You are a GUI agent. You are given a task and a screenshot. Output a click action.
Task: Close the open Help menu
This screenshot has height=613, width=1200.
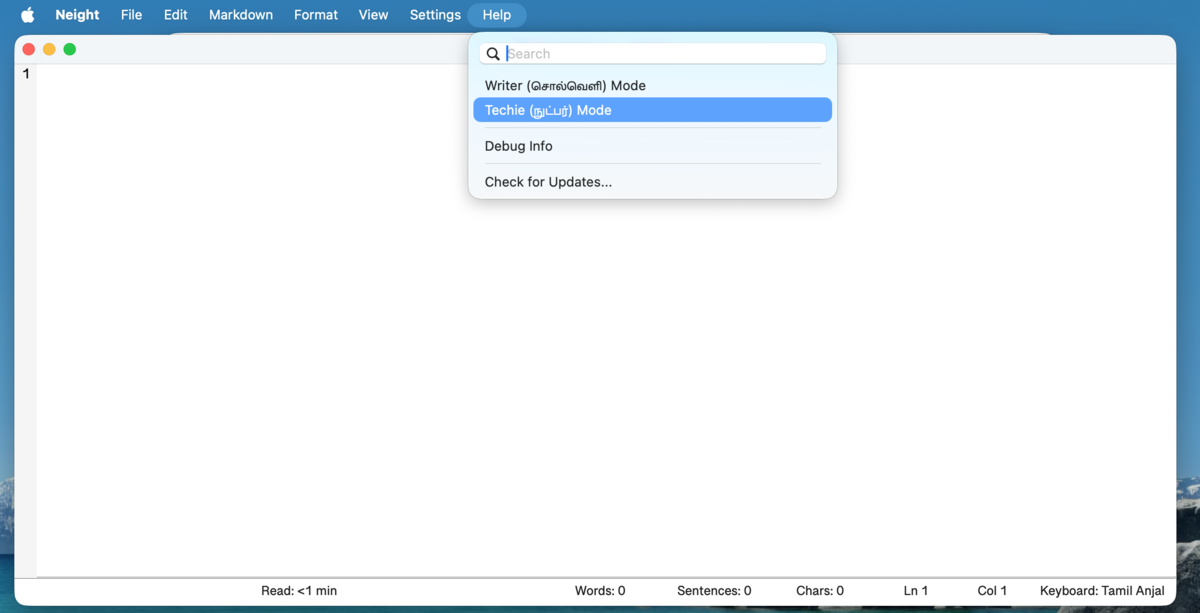click(x=497, y=15)
